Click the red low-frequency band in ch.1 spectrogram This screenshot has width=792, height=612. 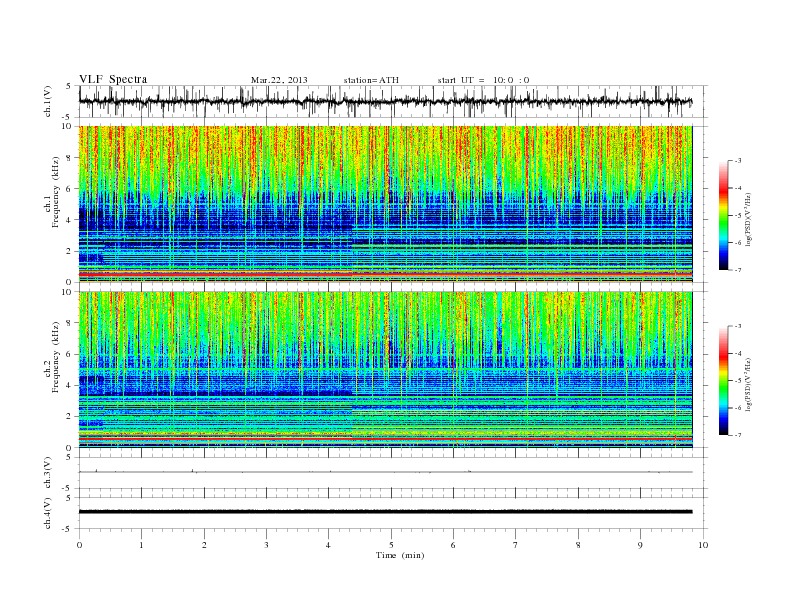click(385, 274)
